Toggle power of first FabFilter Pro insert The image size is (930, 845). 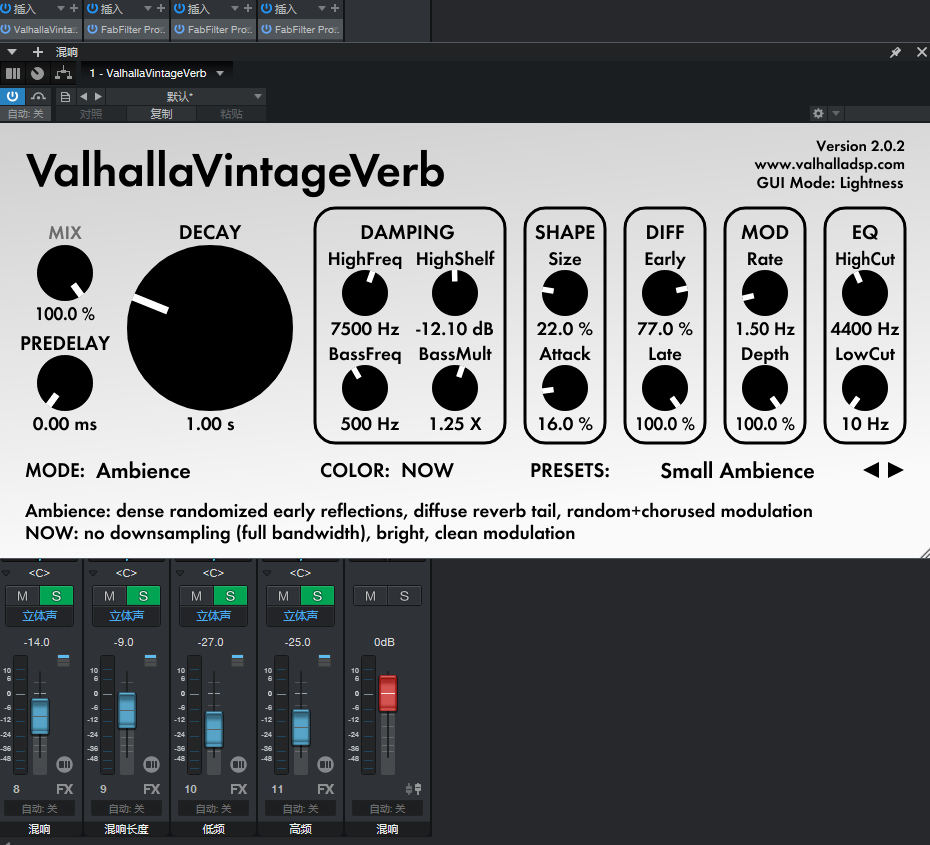pyautogui.click(x=93, y=29)
